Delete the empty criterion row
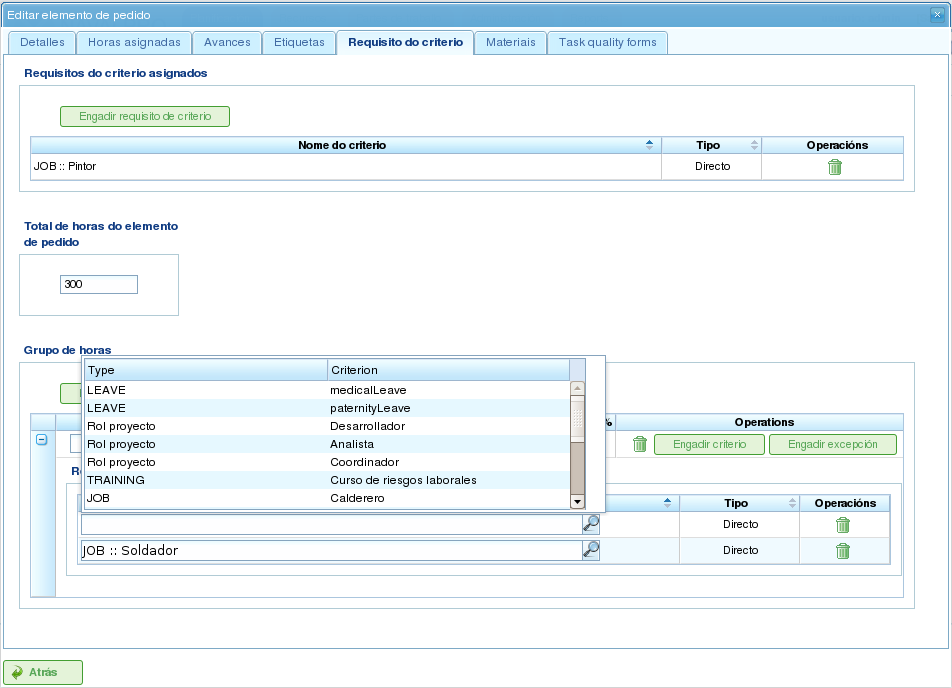Screen dimensions: 952x688 pyautogui.click(x=843, y=525)
